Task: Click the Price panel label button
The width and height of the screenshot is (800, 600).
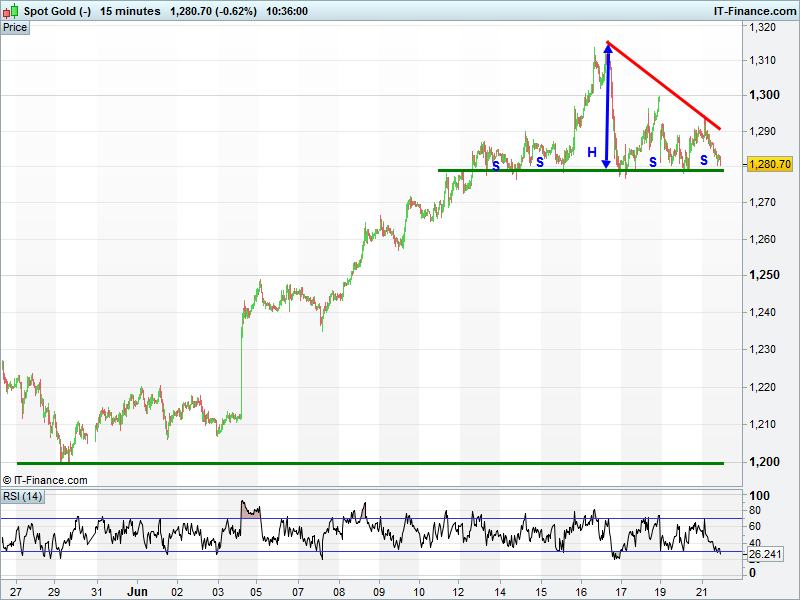Action: (x=15, y=28)
